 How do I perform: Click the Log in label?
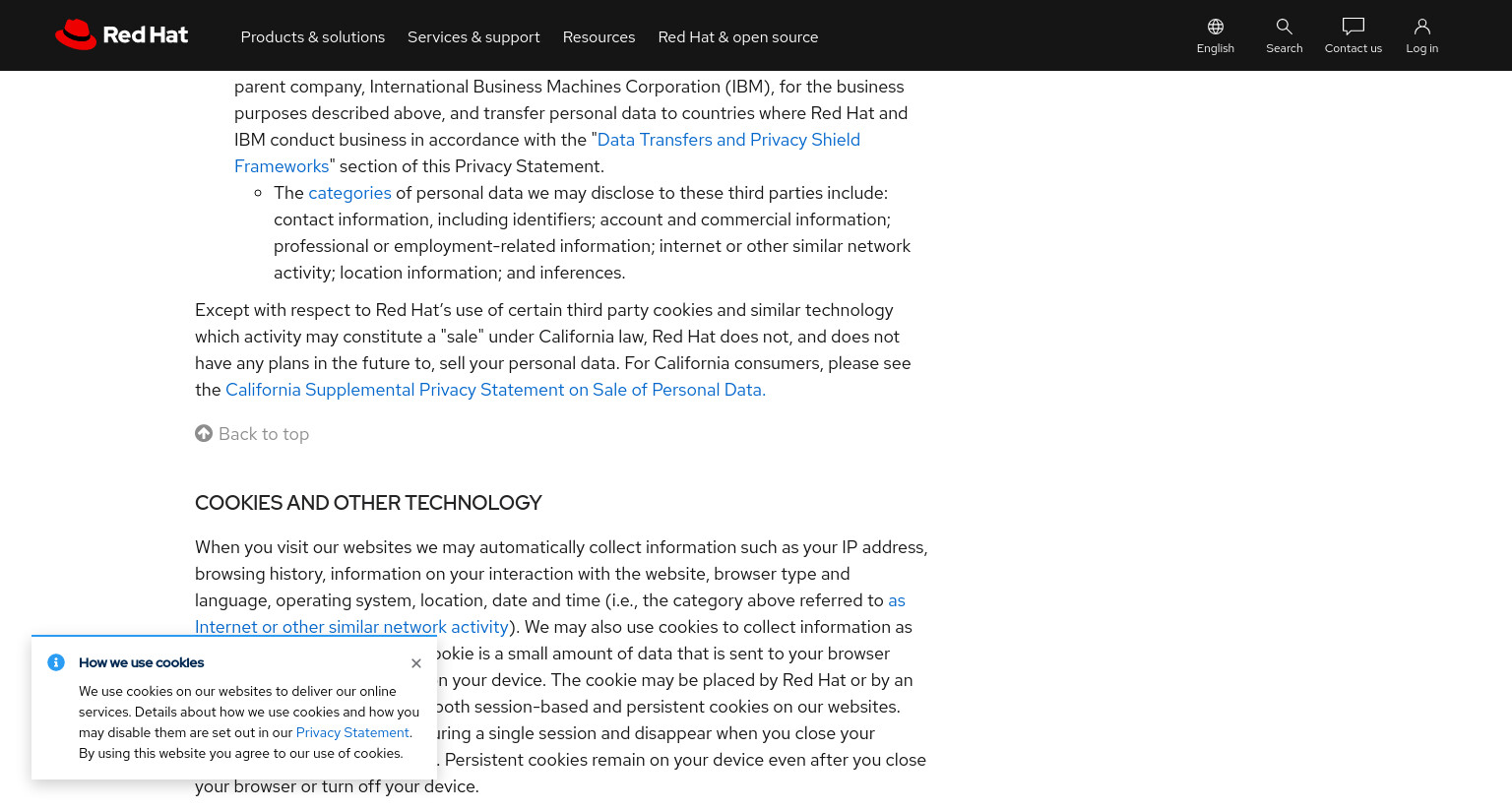[x=1422, y=48]
